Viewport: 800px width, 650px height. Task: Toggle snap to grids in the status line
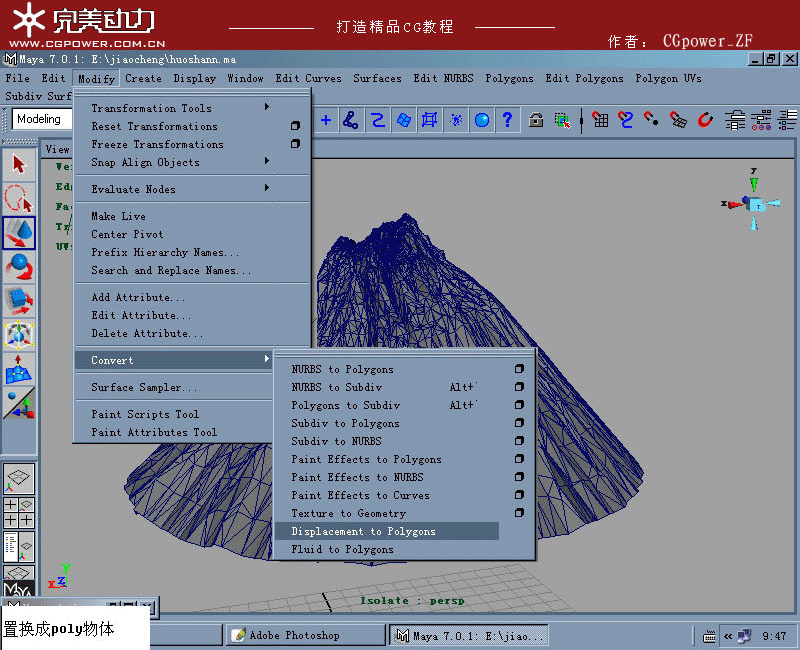click(325, 119)
